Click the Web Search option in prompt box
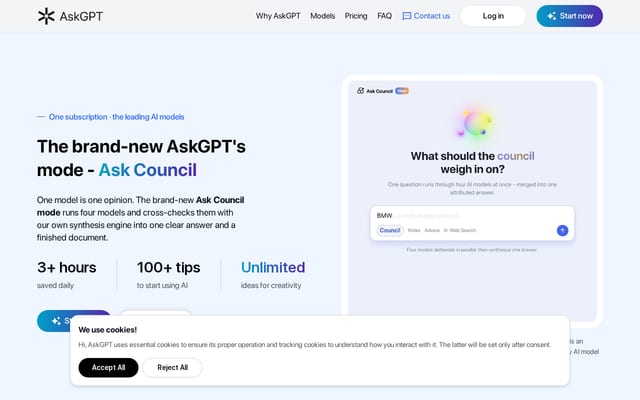Viewport: 640px width, 400px height. tap(460, 231)
